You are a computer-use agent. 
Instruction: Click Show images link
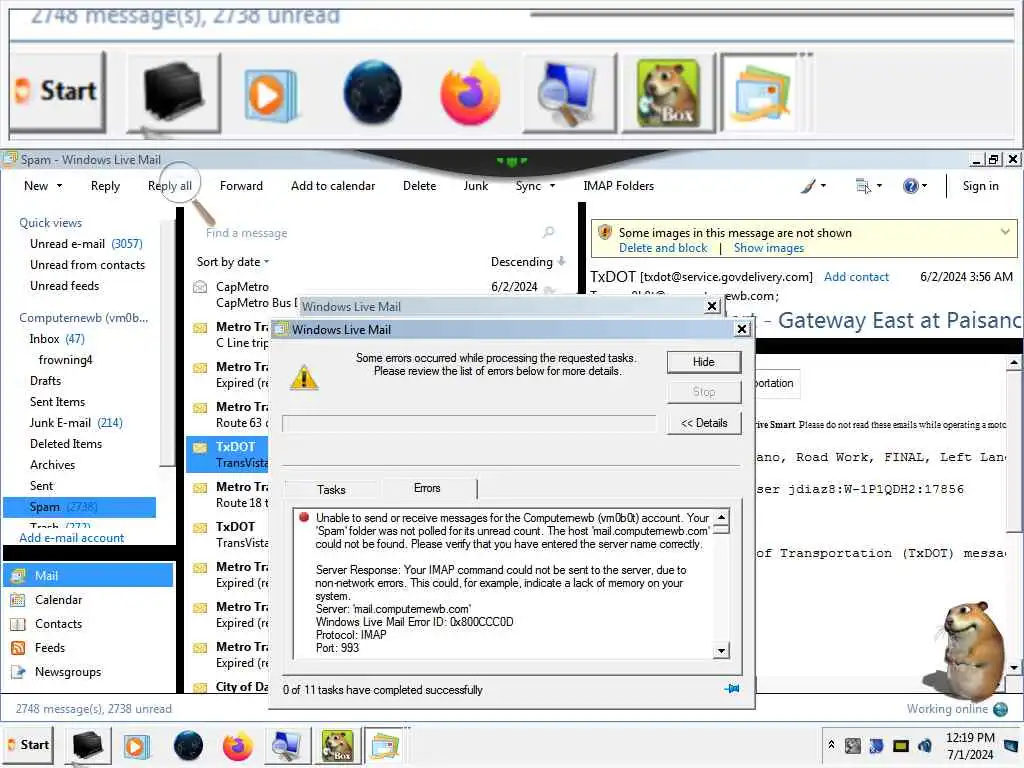tap(769, 248)
